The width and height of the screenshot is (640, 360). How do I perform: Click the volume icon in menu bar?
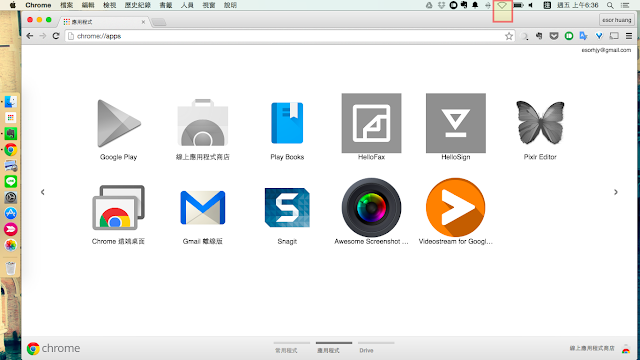pos(531,5)
